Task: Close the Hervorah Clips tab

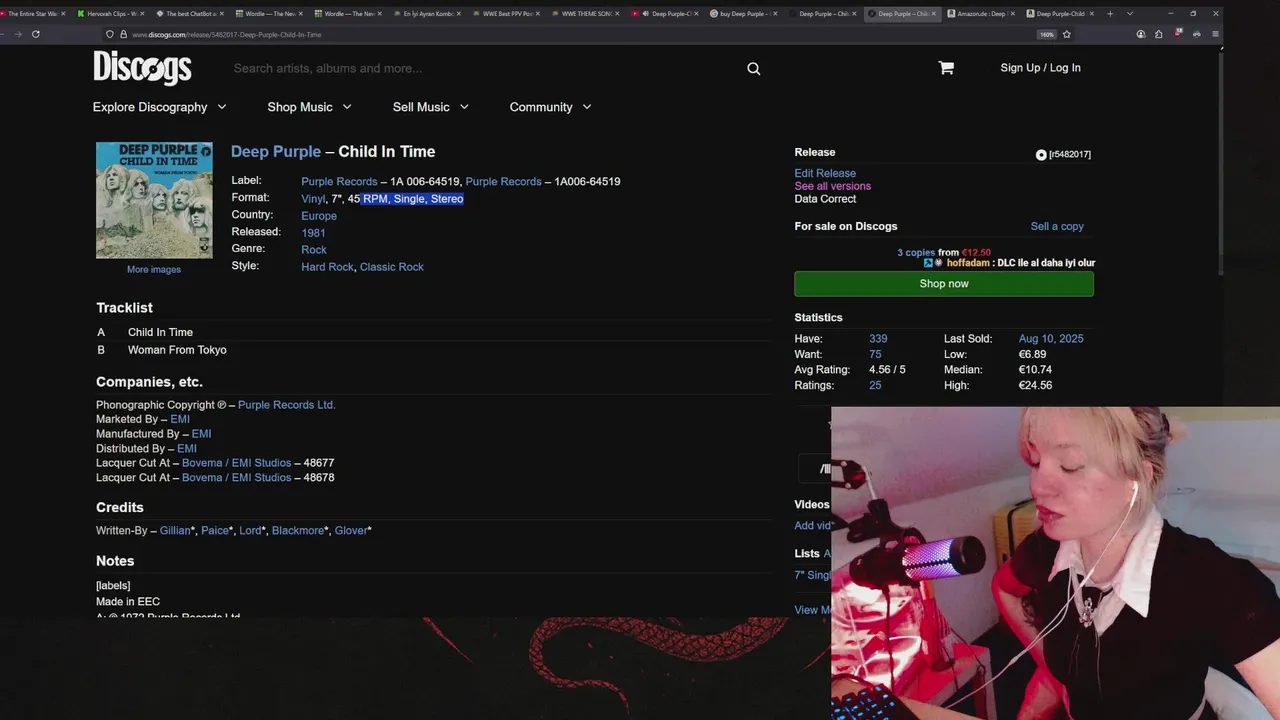Action: pos(141,14)
